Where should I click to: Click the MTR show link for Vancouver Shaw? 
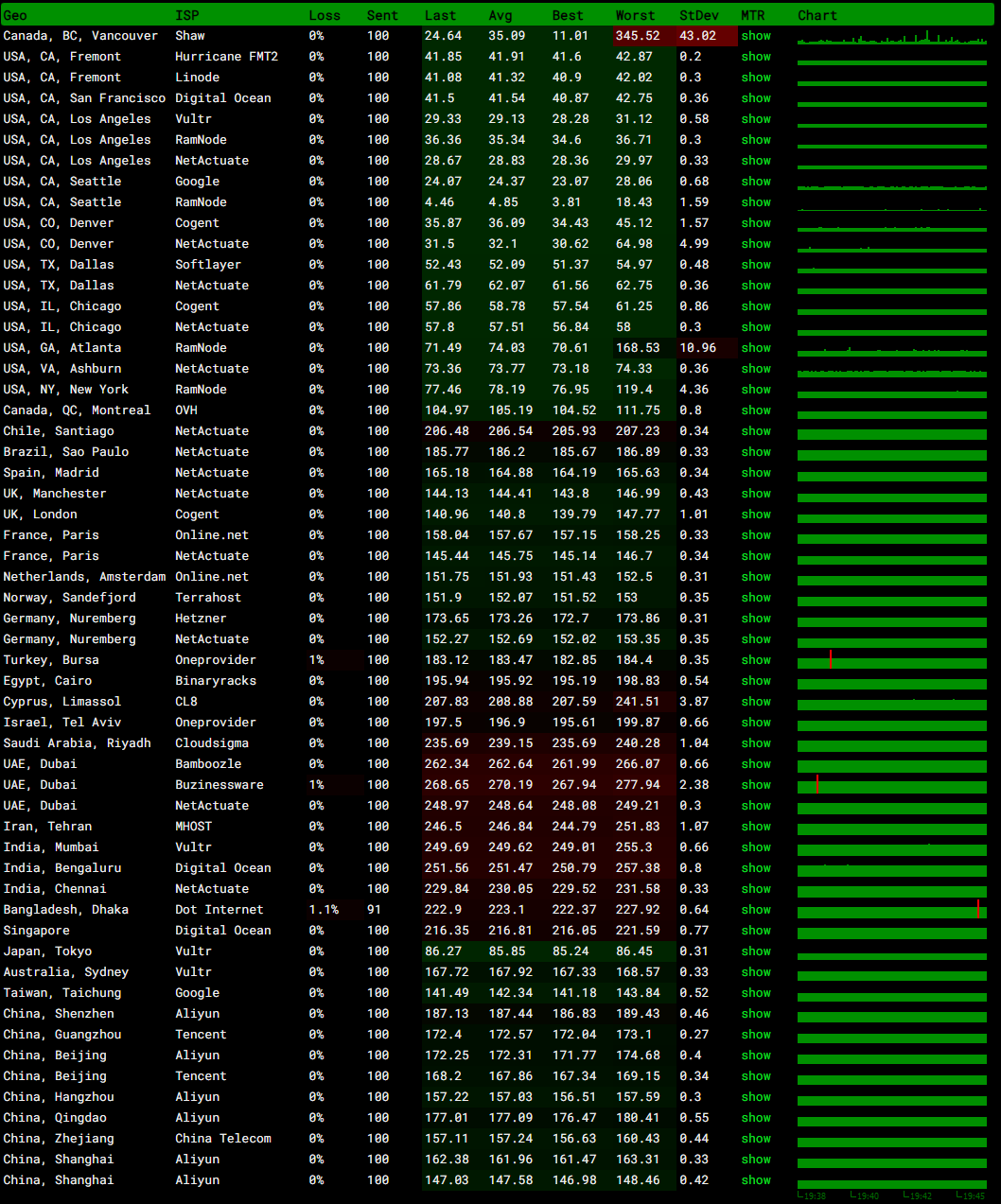pos(755,36)
